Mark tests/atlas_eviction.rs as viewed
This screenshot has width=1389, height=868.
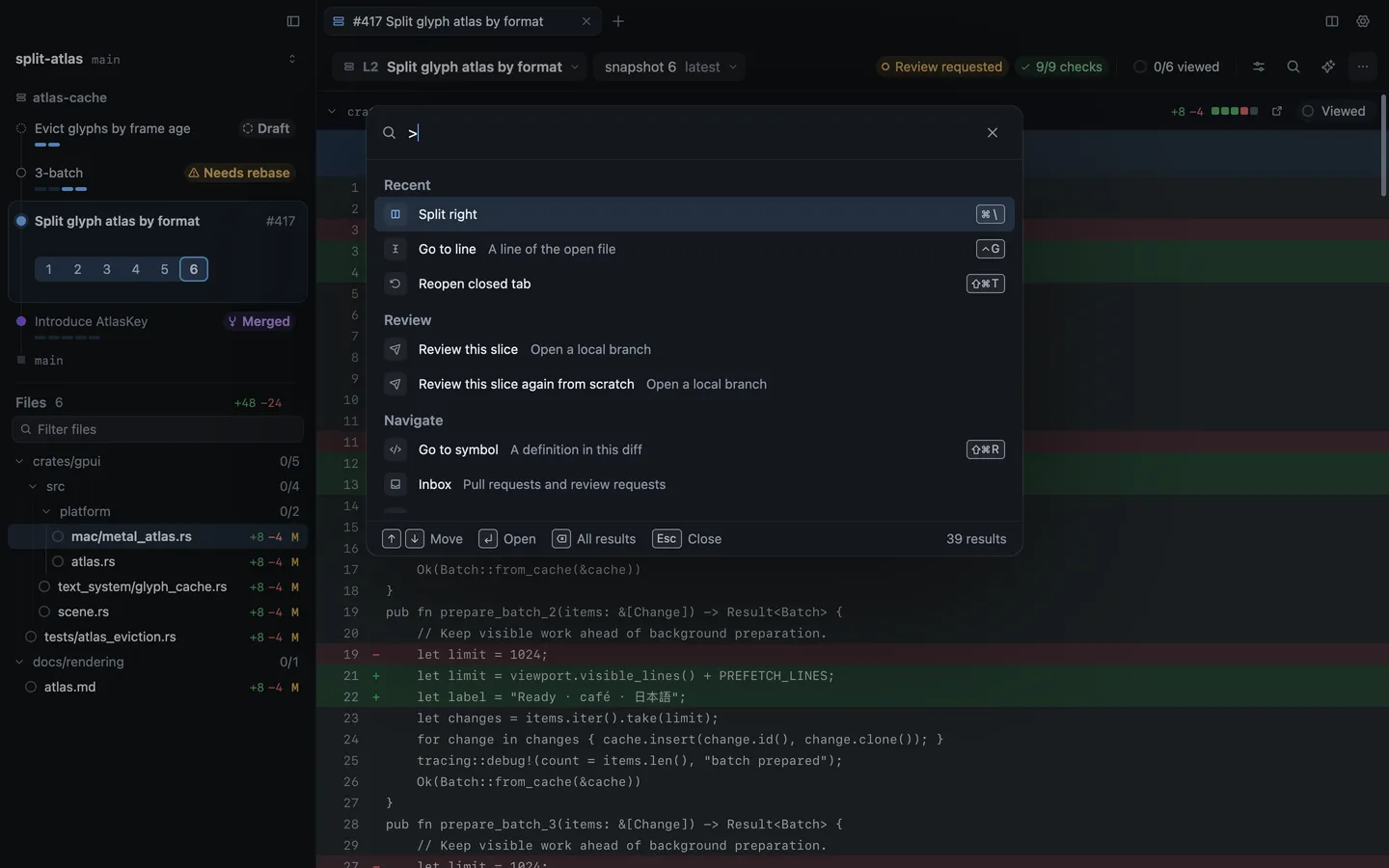[x=31, y=637]
